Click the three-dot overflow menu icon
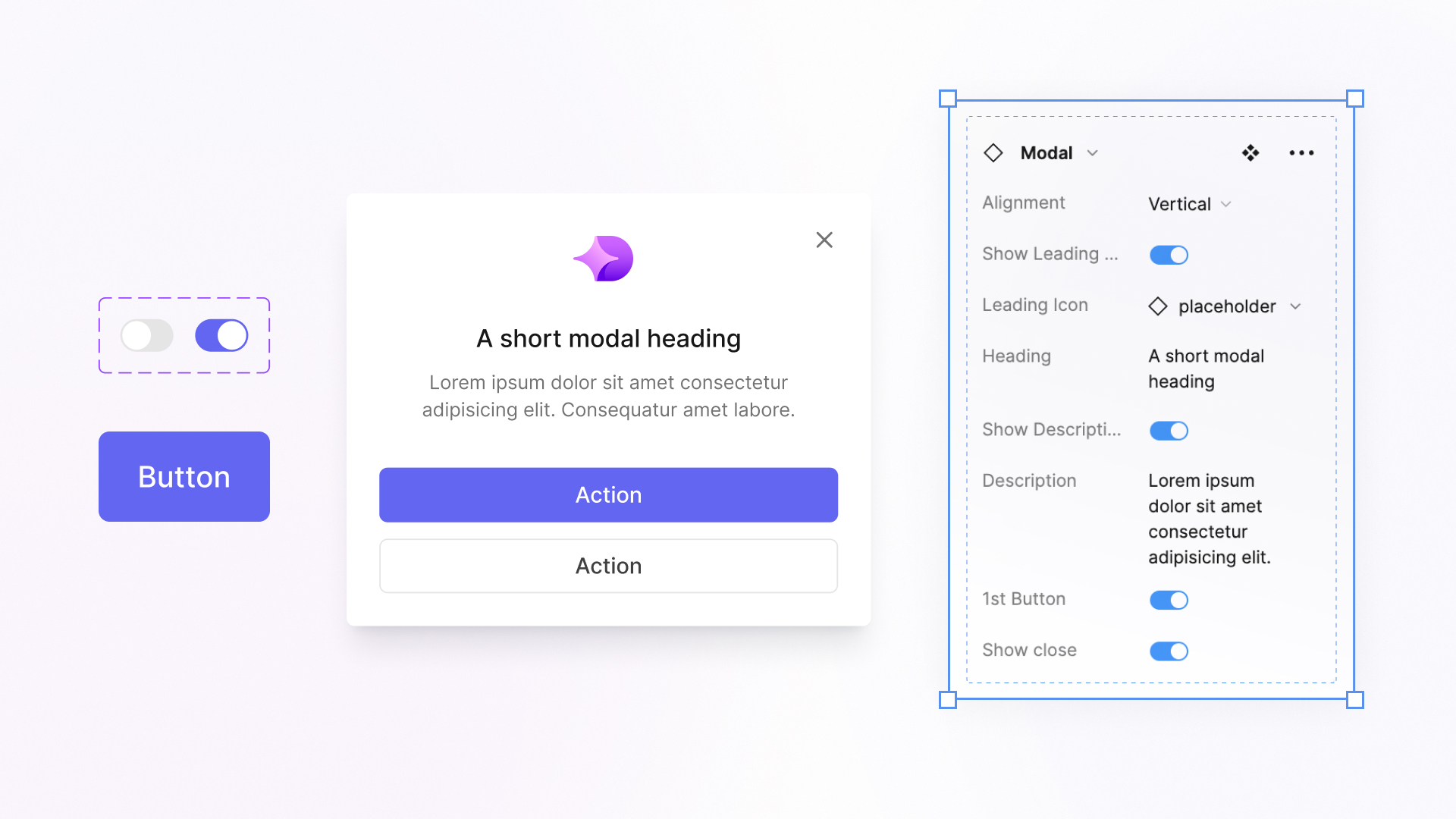 pyautogui.click(x=1302, y=153)
